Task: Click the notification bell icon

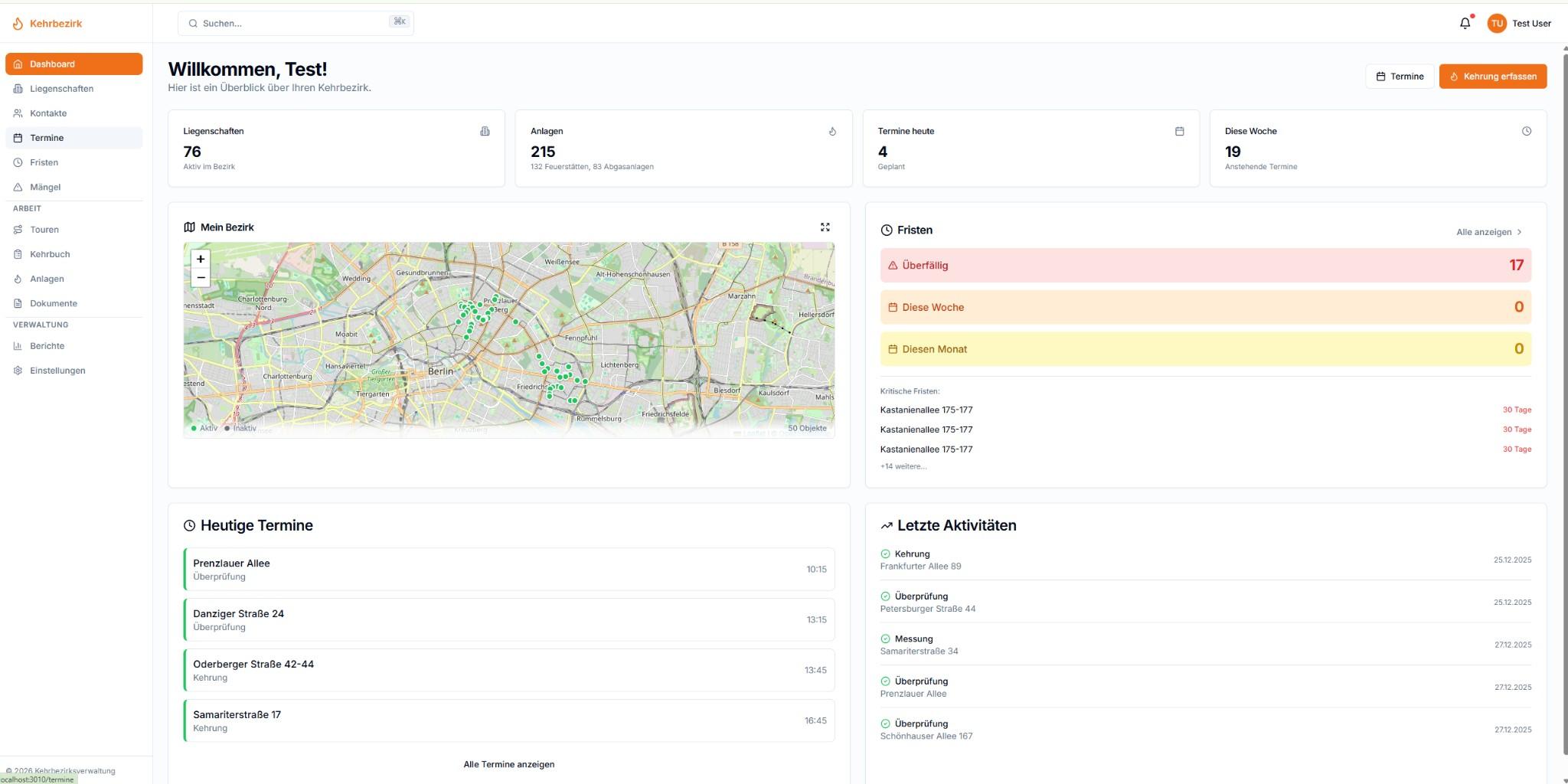Action: coord(1465,23)
